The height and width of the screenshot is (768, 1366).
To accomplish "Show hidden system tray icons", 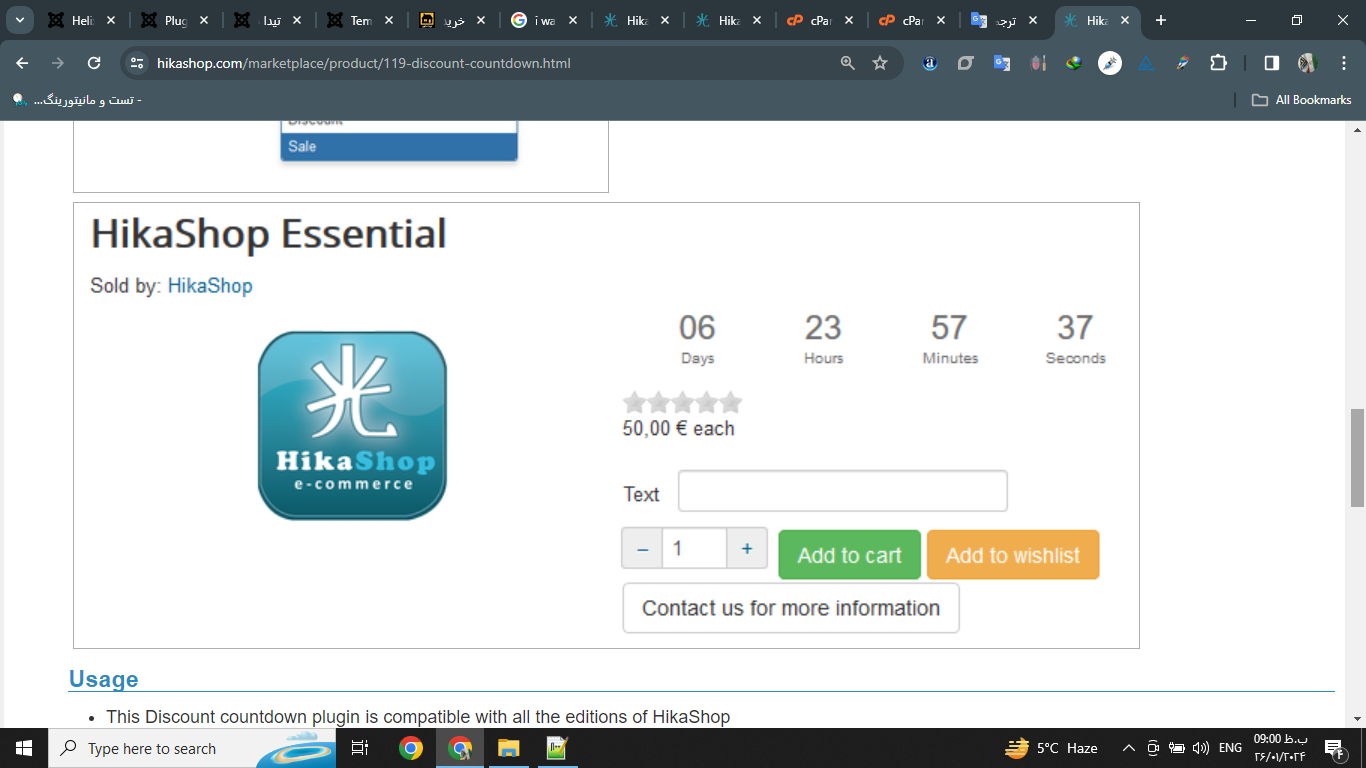I will [1129, 748].
